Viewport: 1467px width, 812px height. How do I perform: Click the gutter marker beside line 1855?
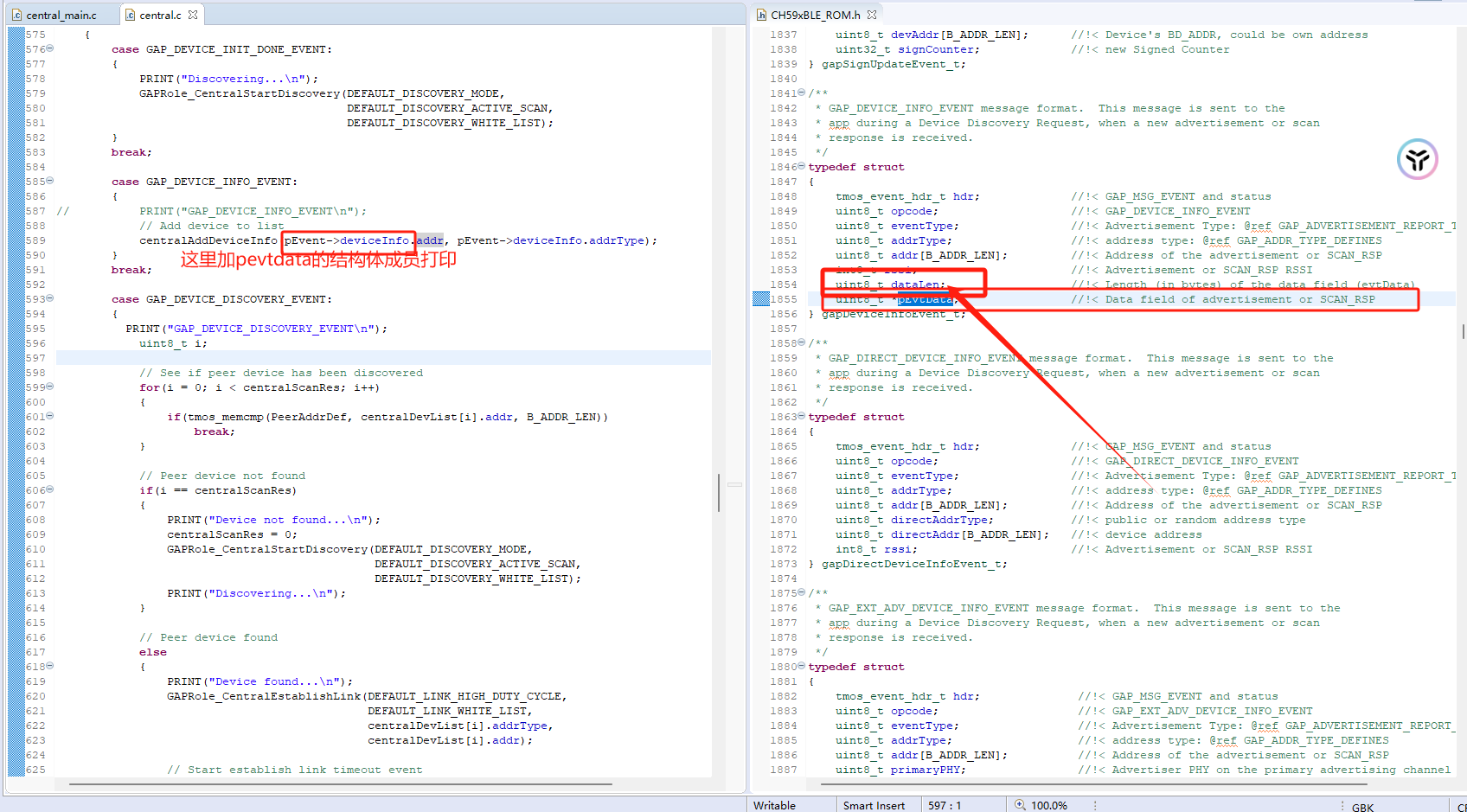pos(761,299)
